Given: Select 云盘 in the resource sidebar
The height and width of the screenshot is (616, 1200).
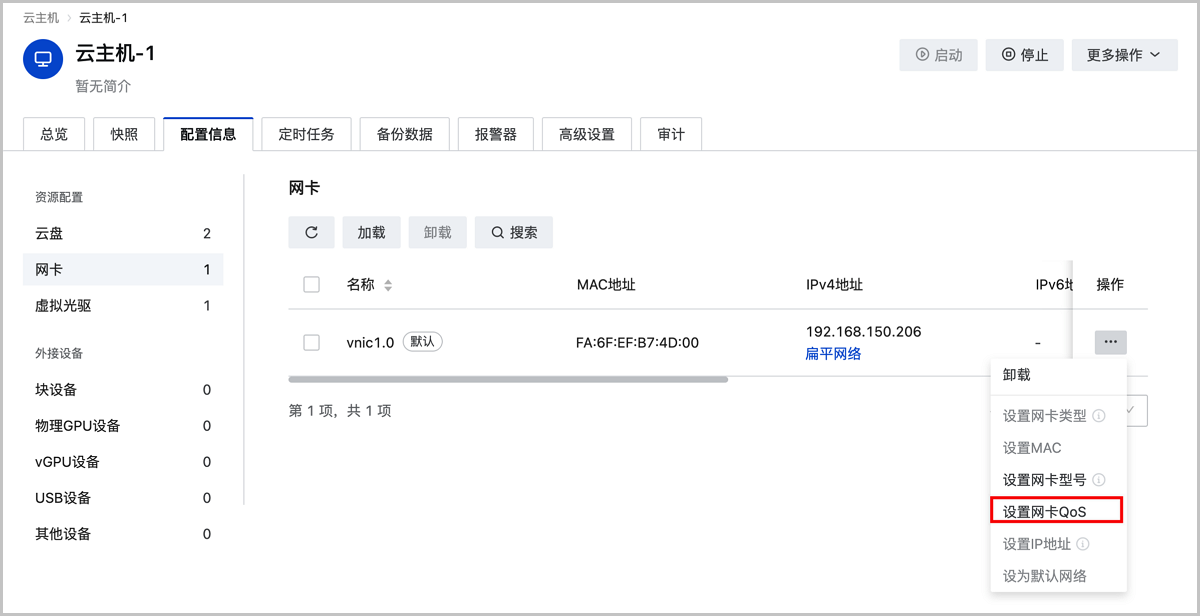Looking at the screenshot, I should [50, 233].
